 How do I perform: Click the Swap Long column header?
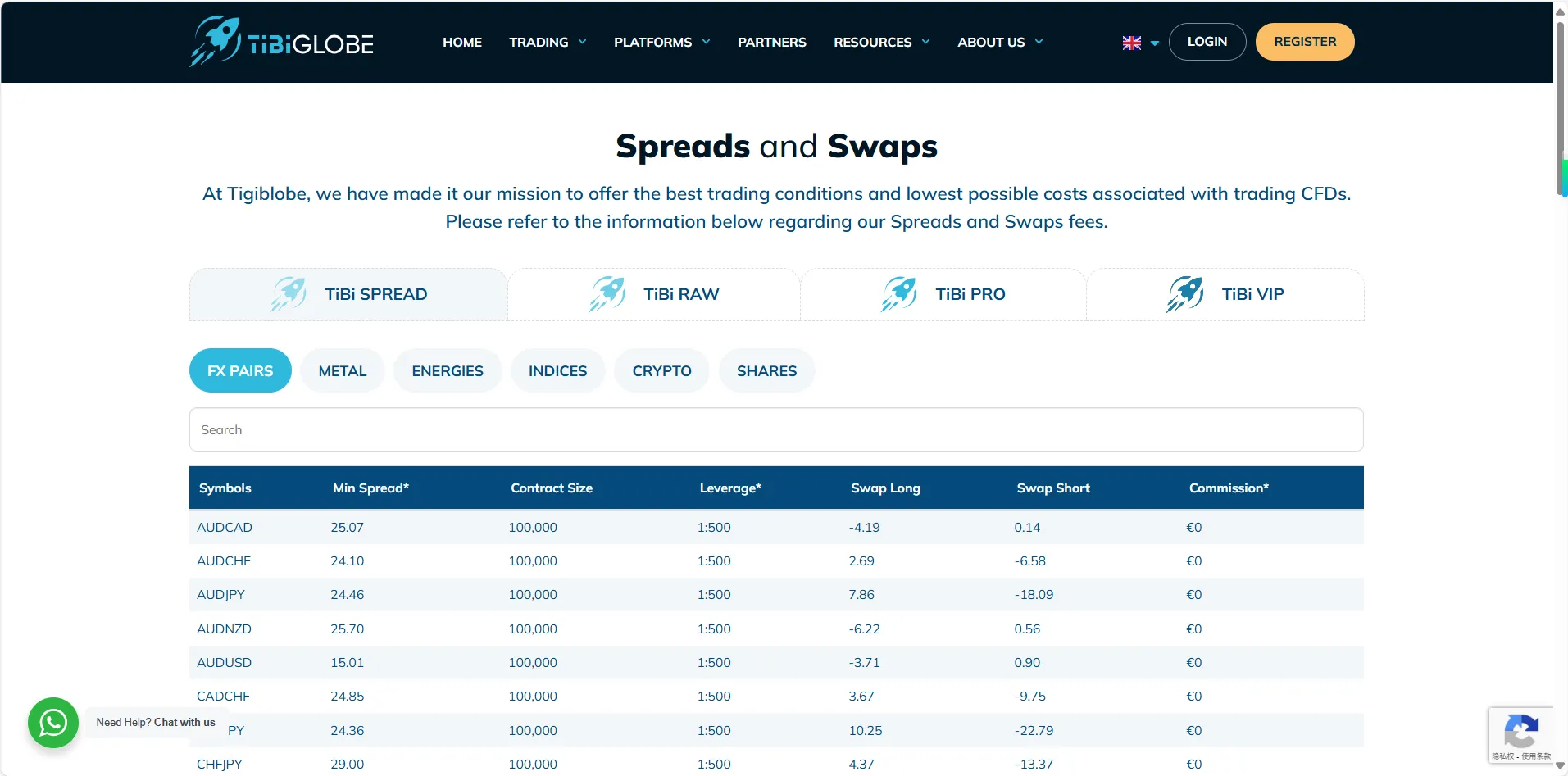tap(885, 488)
